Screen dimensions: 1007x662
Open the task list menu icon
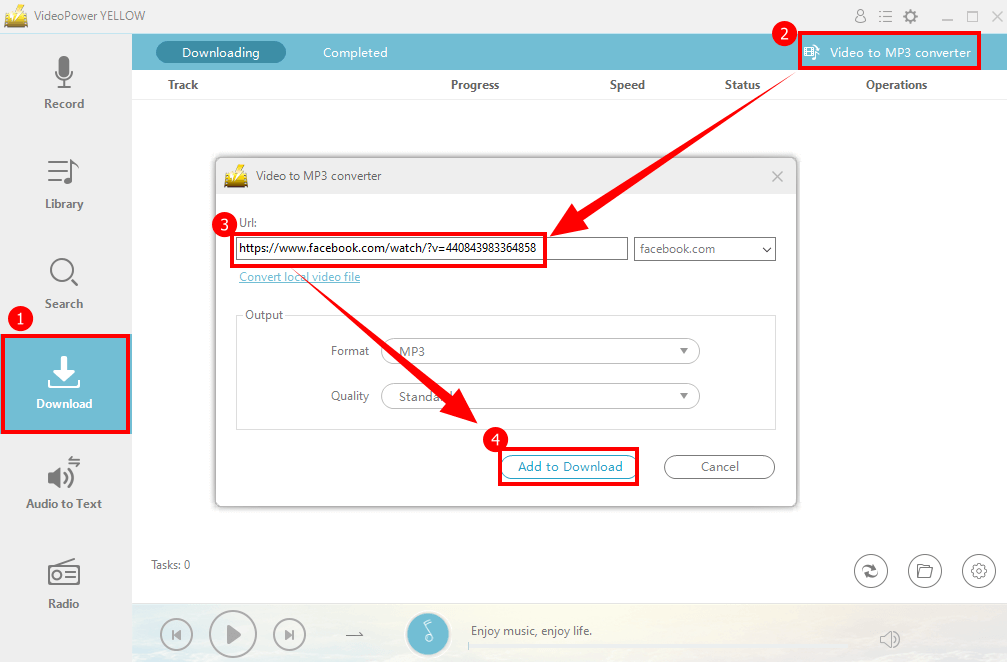(x=886, y=16)
